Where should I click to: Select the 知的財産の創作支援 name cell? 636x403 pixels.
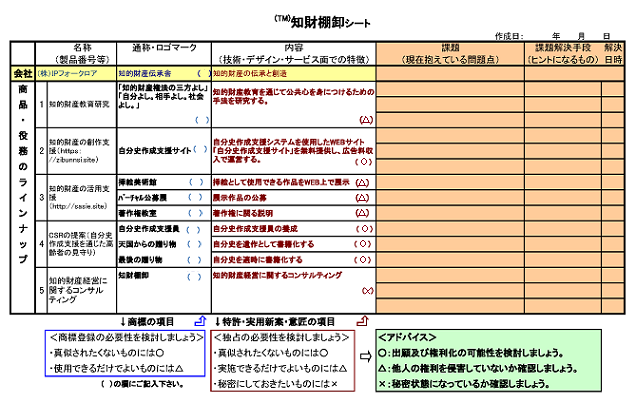[82, 151]
